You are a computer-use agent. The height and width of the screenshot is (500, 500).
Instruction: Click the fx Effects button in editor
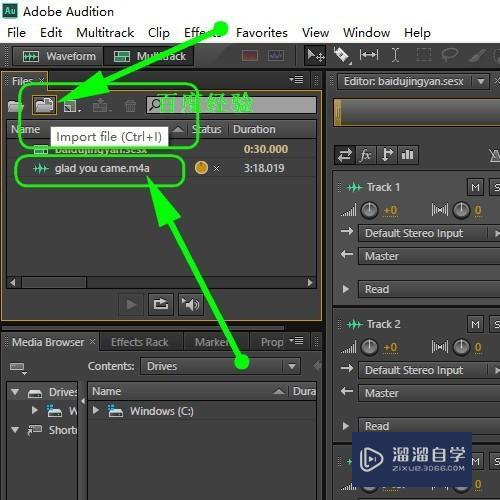366,155
